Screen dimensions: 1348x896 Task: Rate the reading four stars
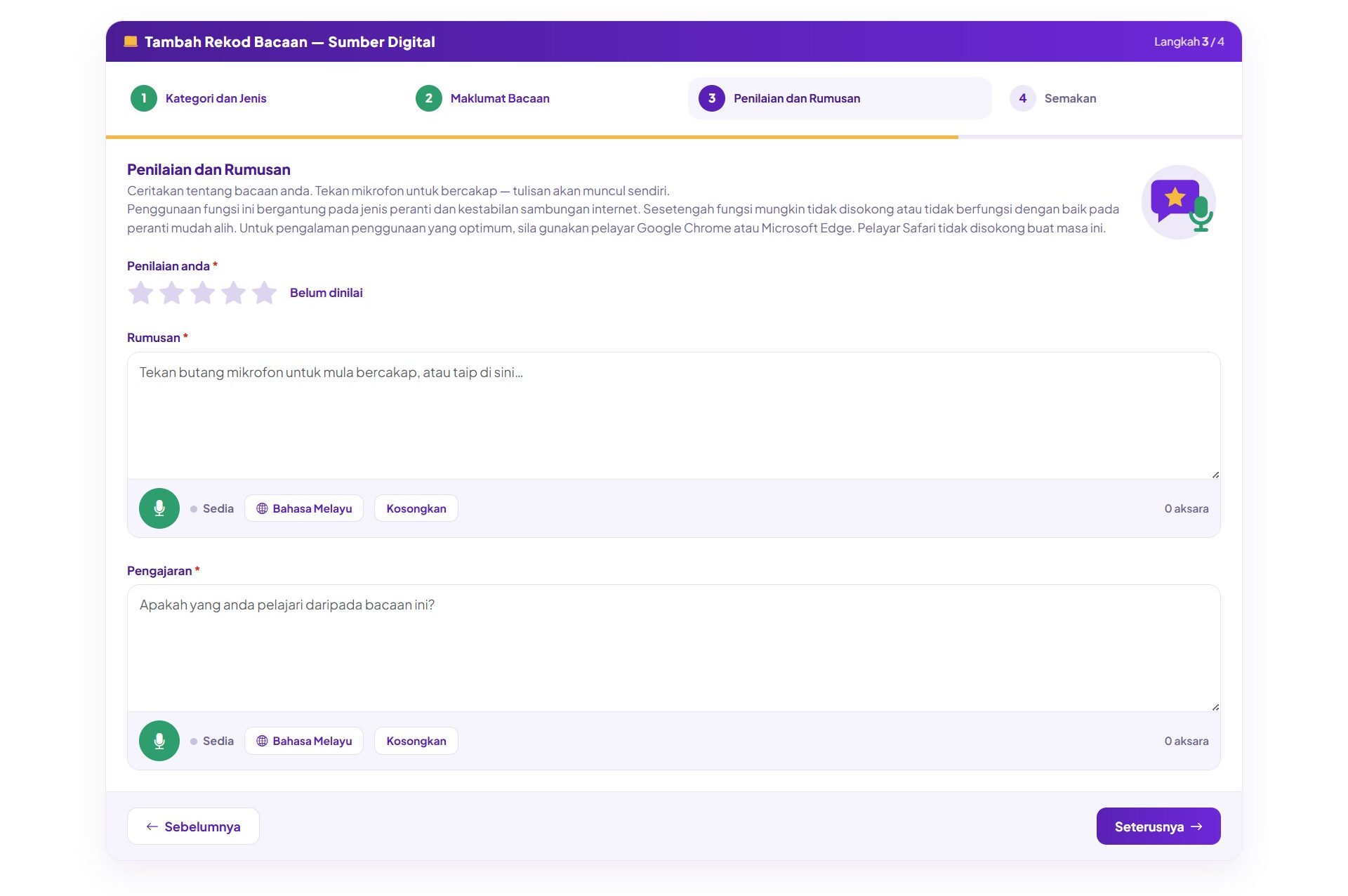pos(233,293)
